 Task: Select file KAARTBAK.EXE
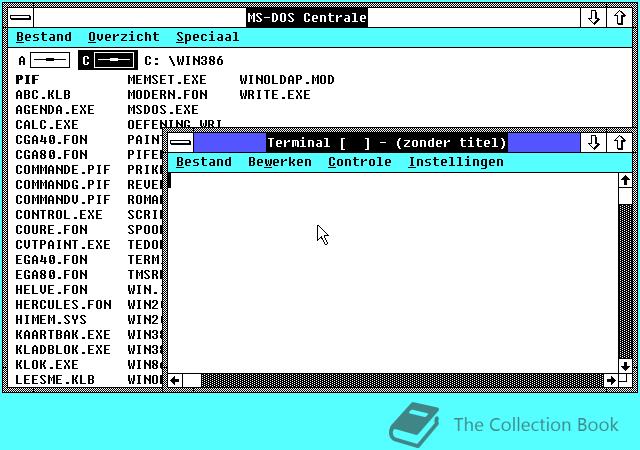coord(63,334)
